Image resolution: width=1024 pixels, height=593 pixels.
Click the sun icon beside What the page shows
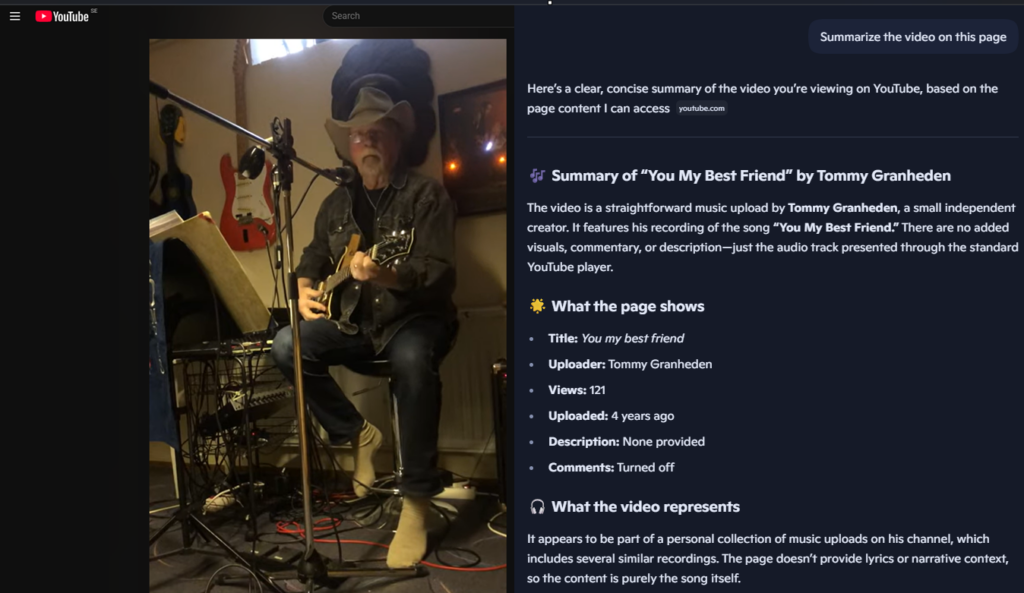tap(537, 306)
